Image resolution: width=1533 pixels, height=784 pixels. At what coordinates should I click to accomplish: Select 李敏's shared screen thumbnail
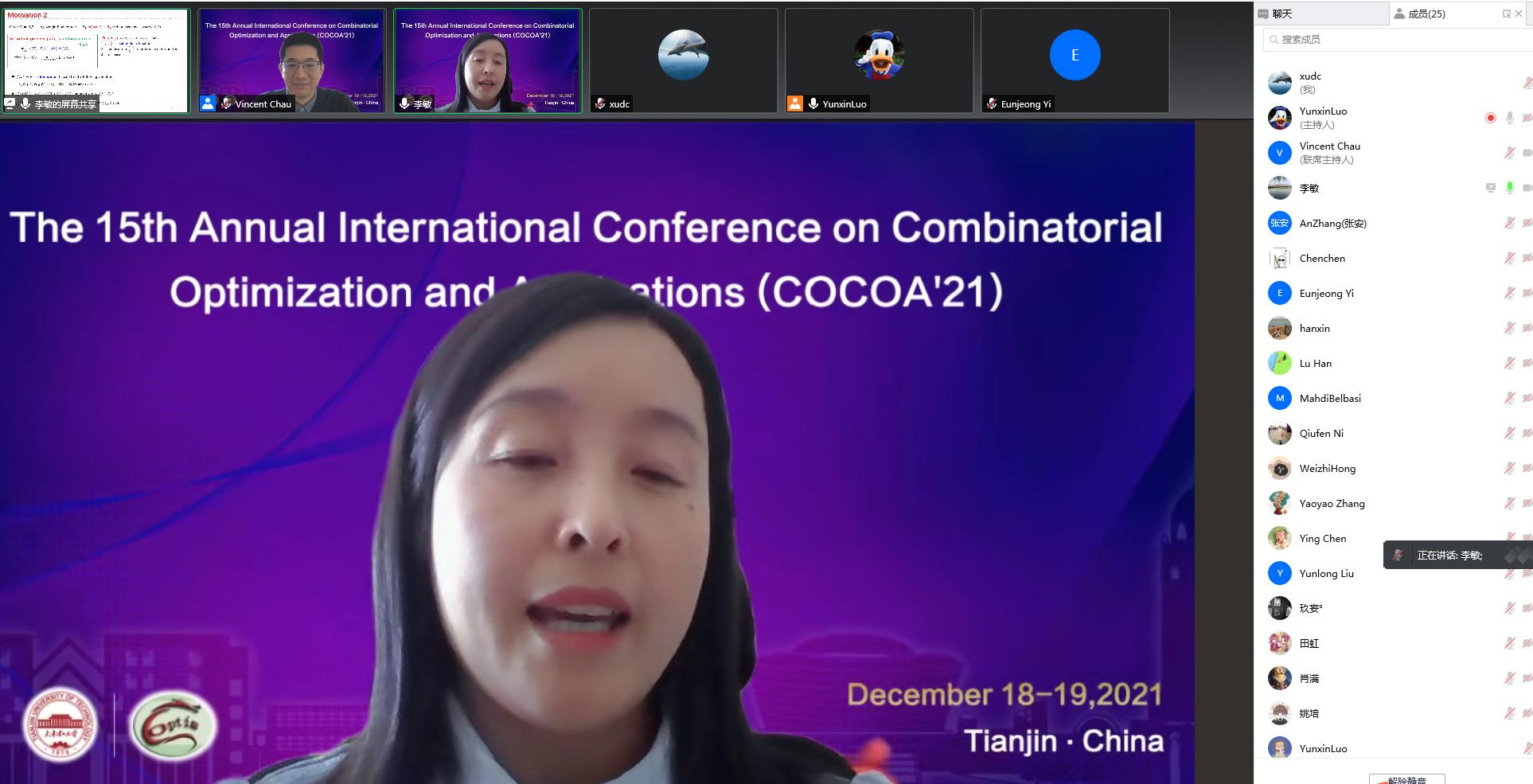96,60
